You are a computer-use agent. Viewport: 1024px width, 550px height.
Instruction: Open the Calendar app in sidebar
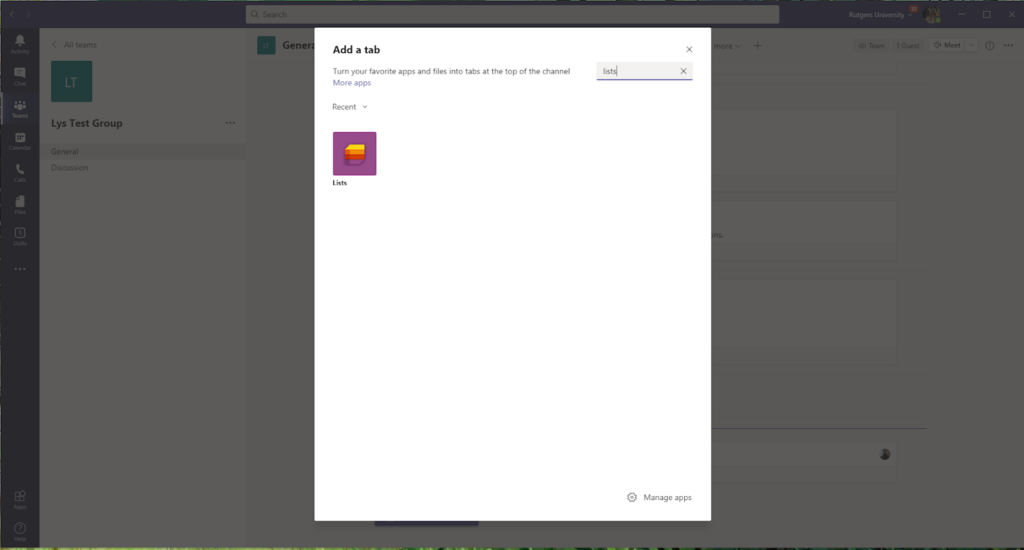tap(19, 141)
